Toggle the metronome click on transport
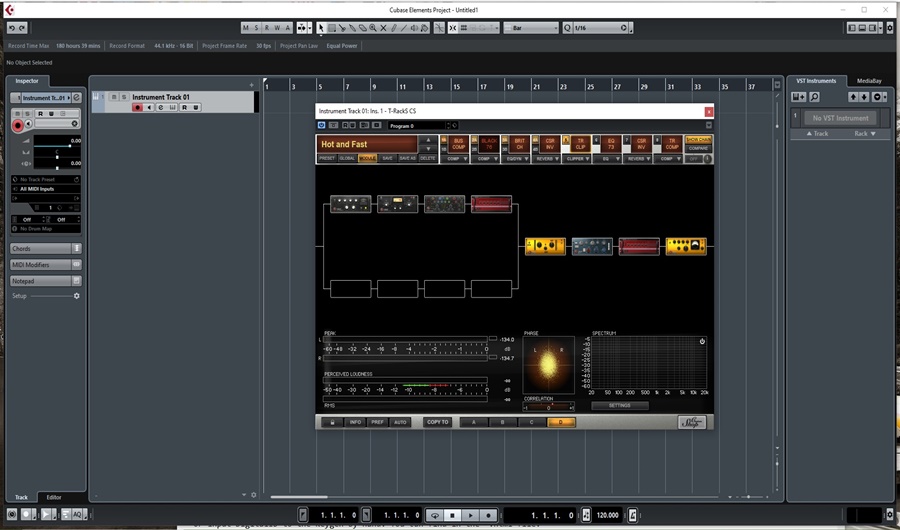This screenshot has height=530, width=900. (633, 515)
